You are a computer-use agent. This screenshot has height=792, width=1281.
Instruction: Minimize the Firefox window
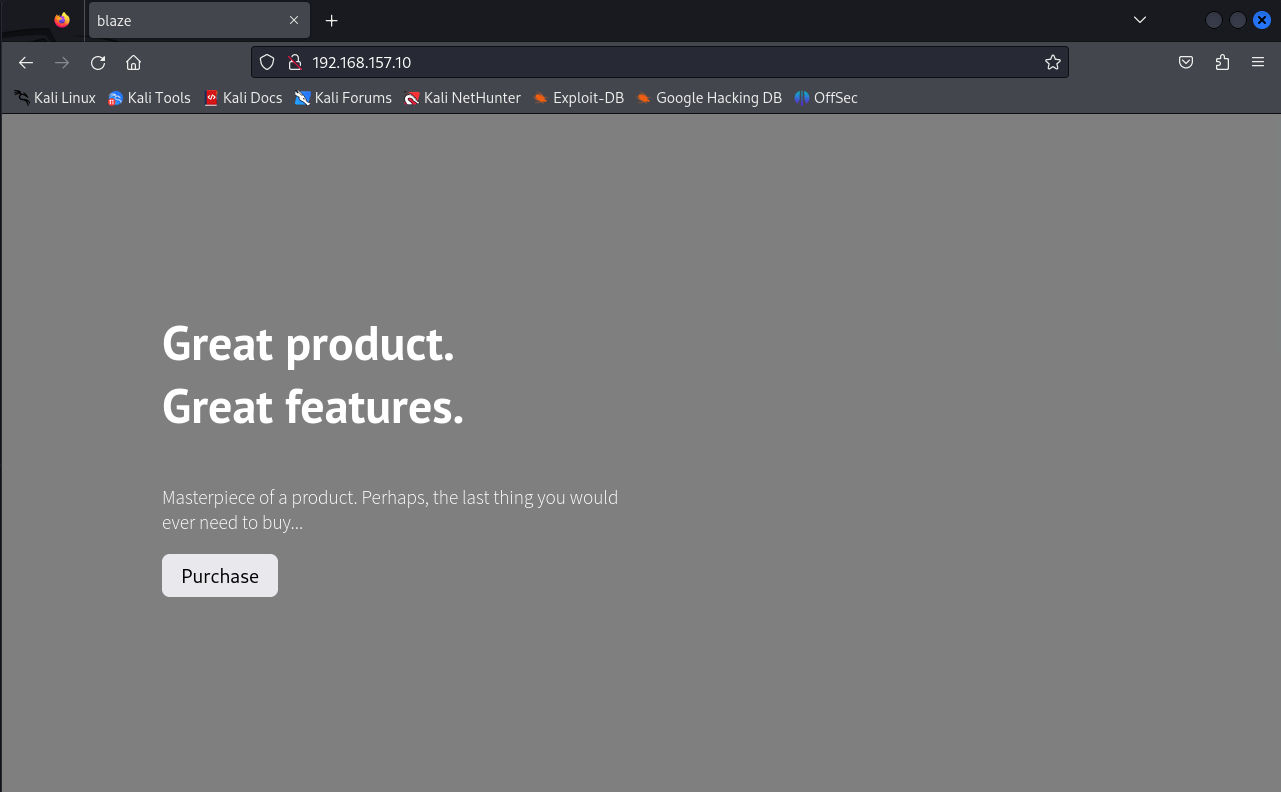(1214, 20)
